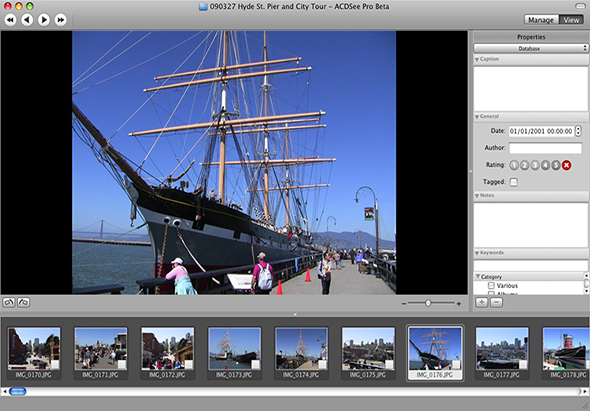Tag IMG_0175.JPG thumbnail checkbox
Screen dimensions: 590x411
pos(389,364)
